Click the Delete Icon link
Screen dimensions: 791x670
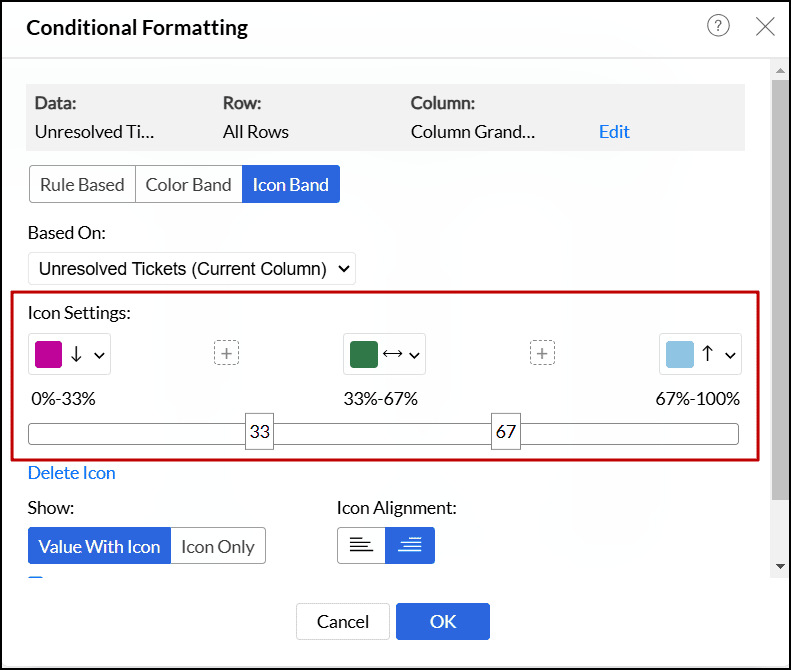[x=72, y=473]
